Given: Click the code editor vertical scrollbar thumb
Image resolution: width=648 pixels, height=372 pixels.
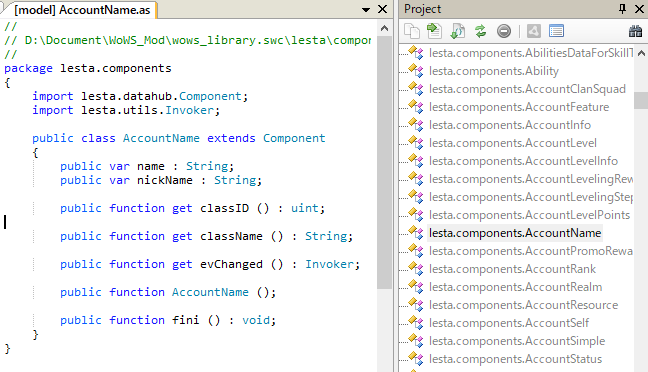Looking at the screenshot, I should (384, 162).
